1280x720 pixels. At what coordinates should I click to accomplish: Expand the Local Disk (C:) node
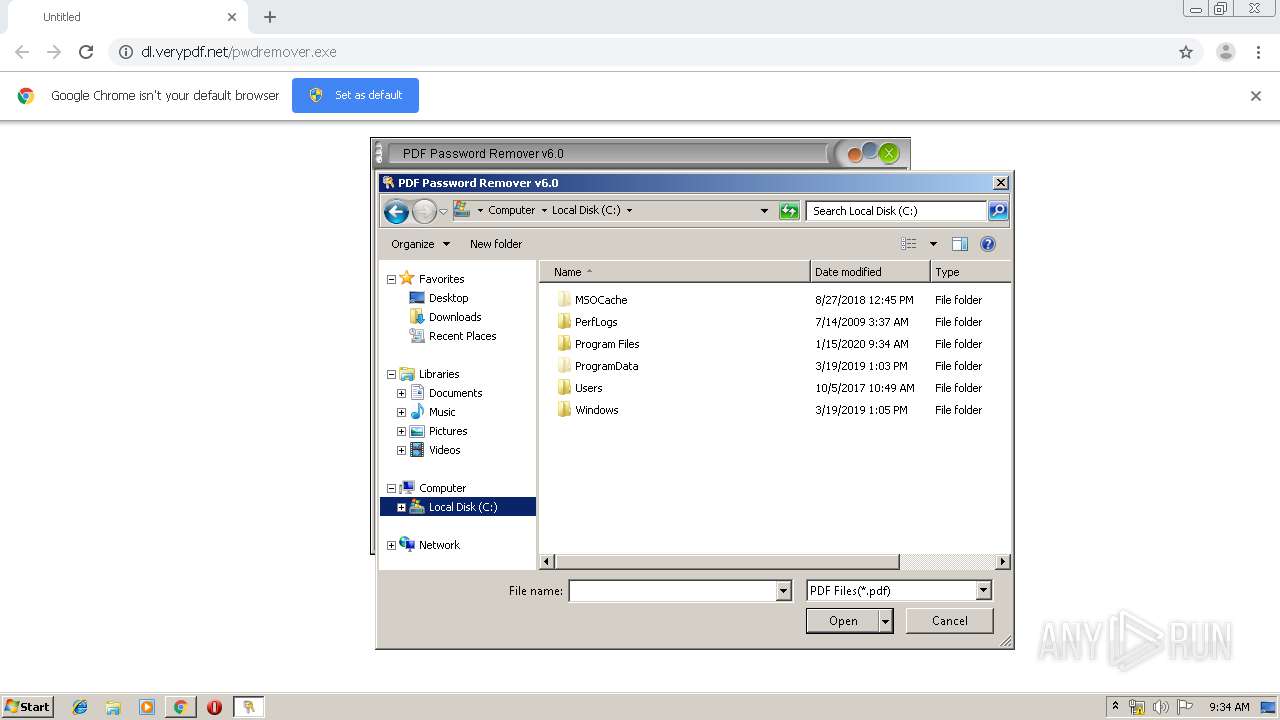[x=401, y=507]
